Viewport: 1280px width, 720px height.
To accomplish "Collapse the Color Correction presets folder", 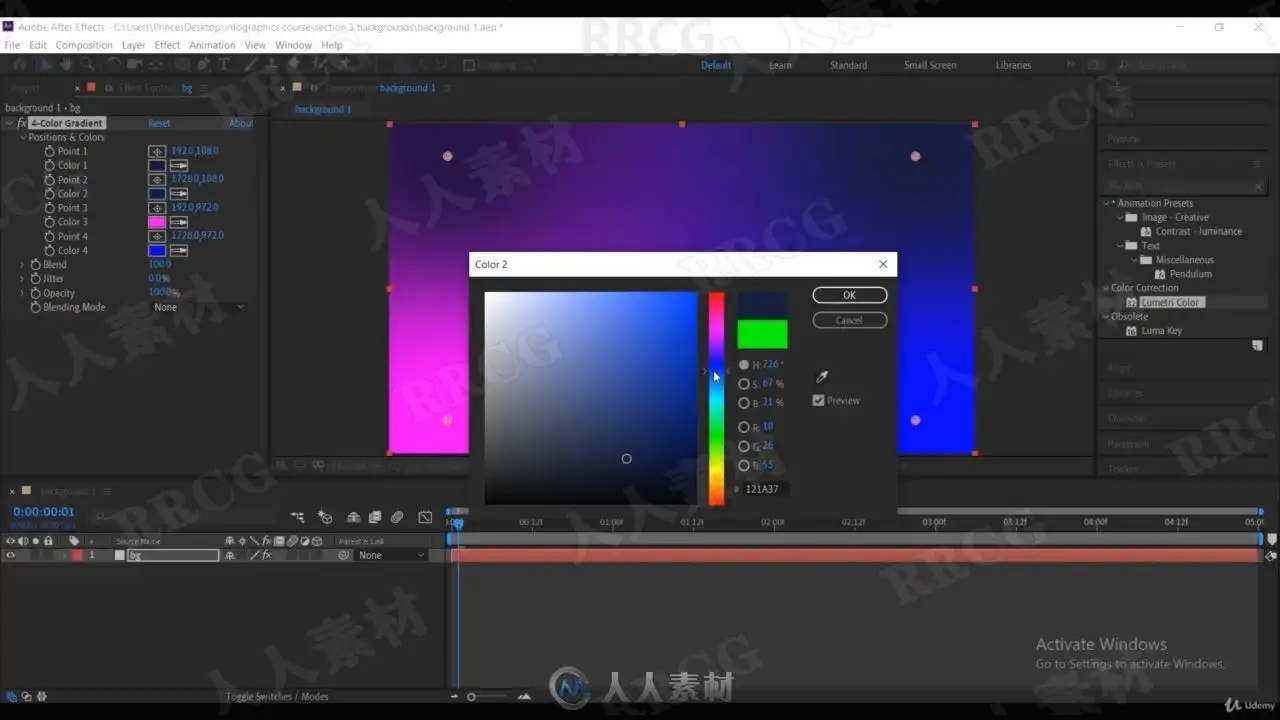I will [x=1106, y=288].
